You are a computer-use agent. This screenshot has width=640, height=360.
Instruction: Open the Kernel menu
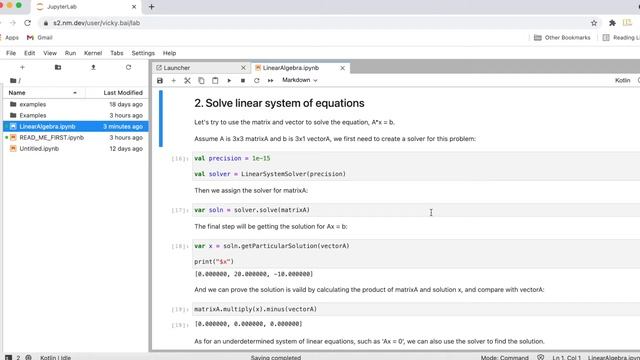tap(93, 53)
